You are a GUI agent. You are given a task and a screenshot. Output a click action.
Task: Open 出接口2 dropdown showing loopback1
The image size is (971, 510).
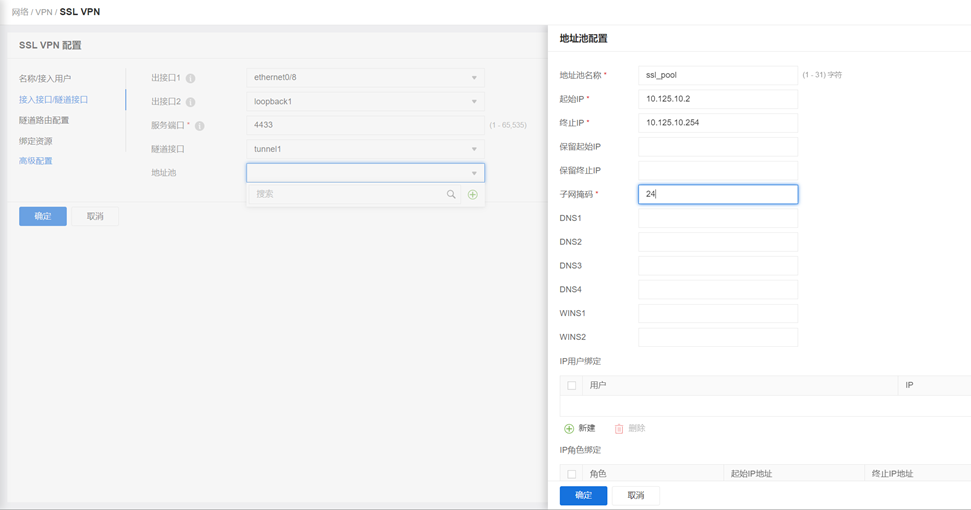point(365,102)
